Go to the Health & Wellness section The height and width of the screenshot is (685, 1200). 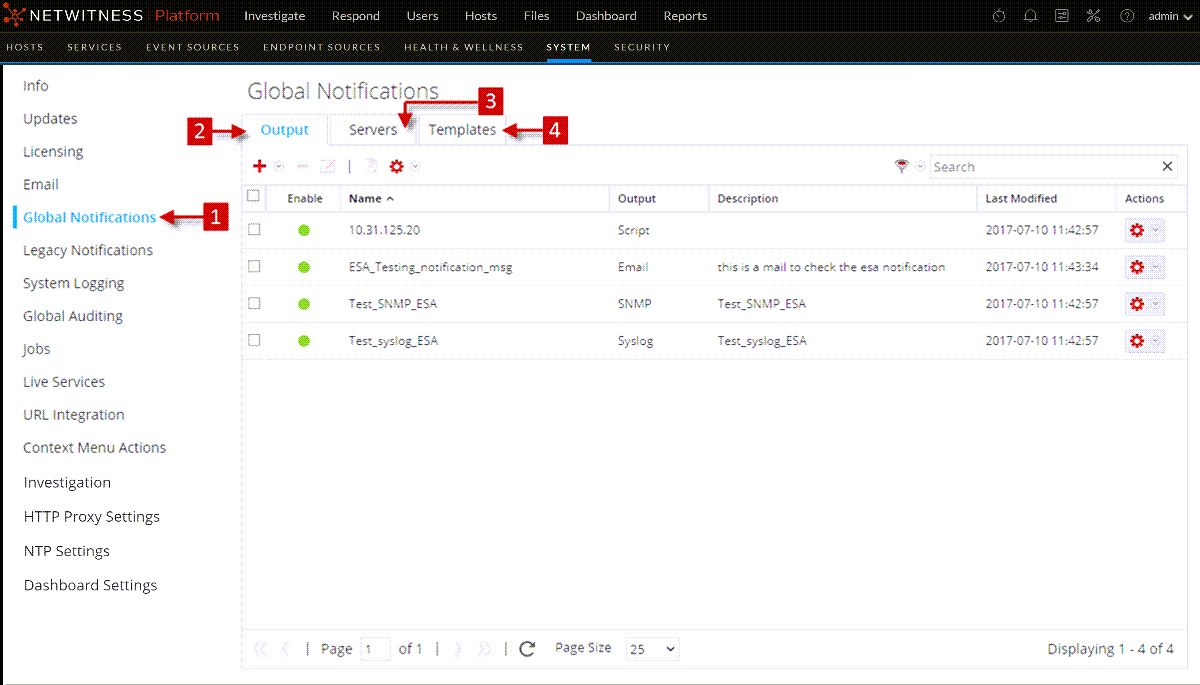[x=463, y=47]
